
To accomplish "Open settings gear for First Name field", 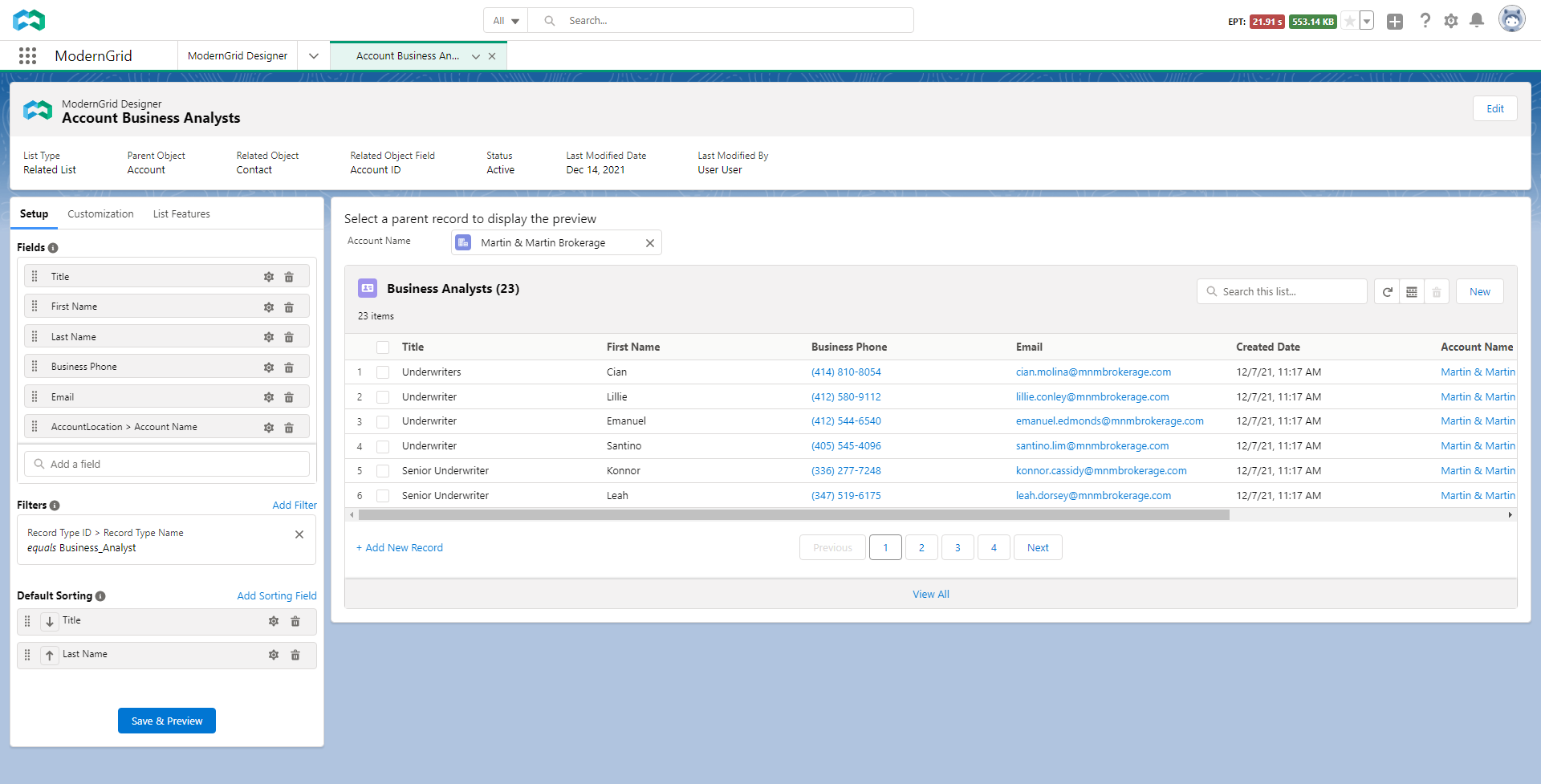I will coord(269,307).
